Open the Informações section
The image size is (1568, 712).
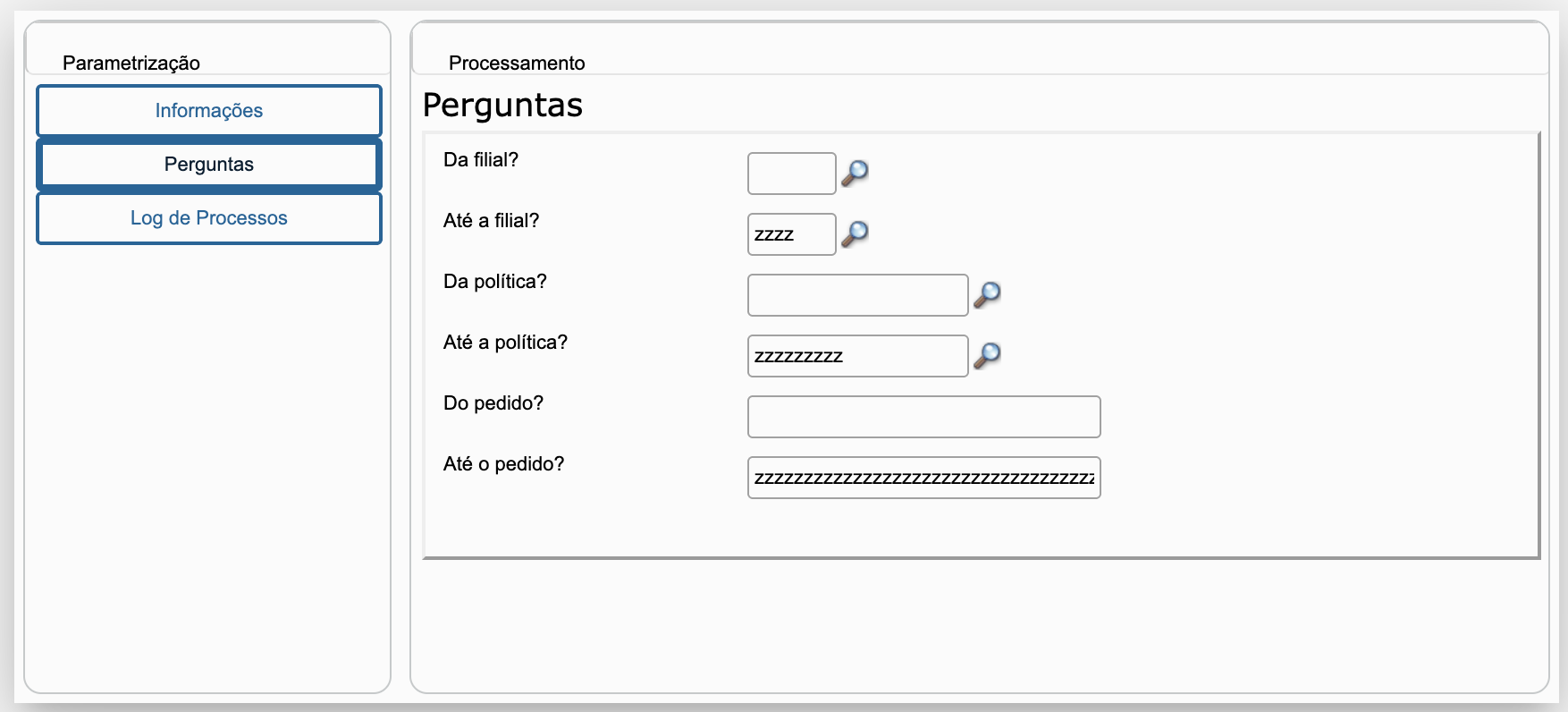click(209, 111)
